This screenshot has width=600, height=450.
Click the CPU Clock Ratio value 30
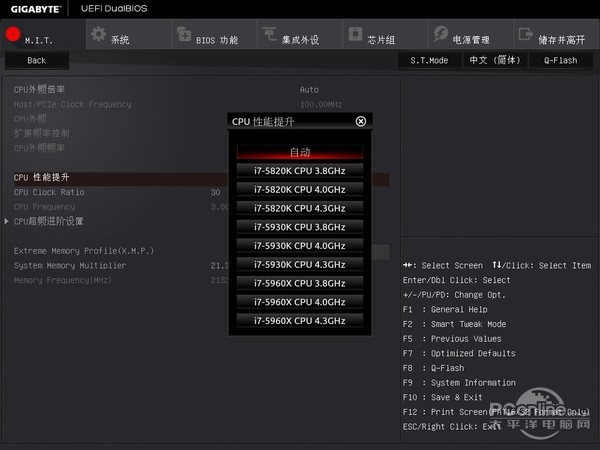(215, 192)
